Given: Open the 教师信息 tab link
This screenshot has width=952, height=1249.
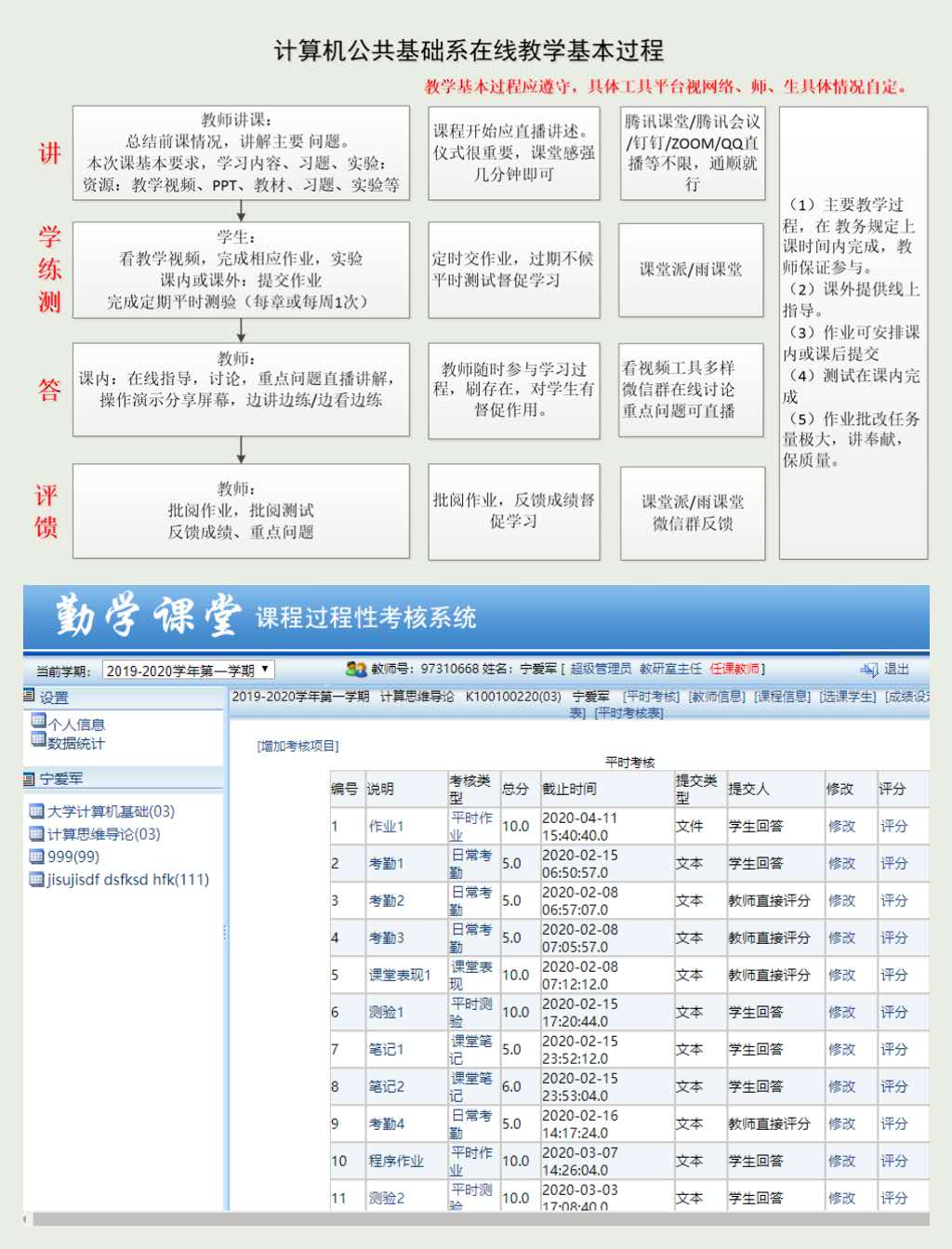Looking at the screenshot, I should coord(717,697).
